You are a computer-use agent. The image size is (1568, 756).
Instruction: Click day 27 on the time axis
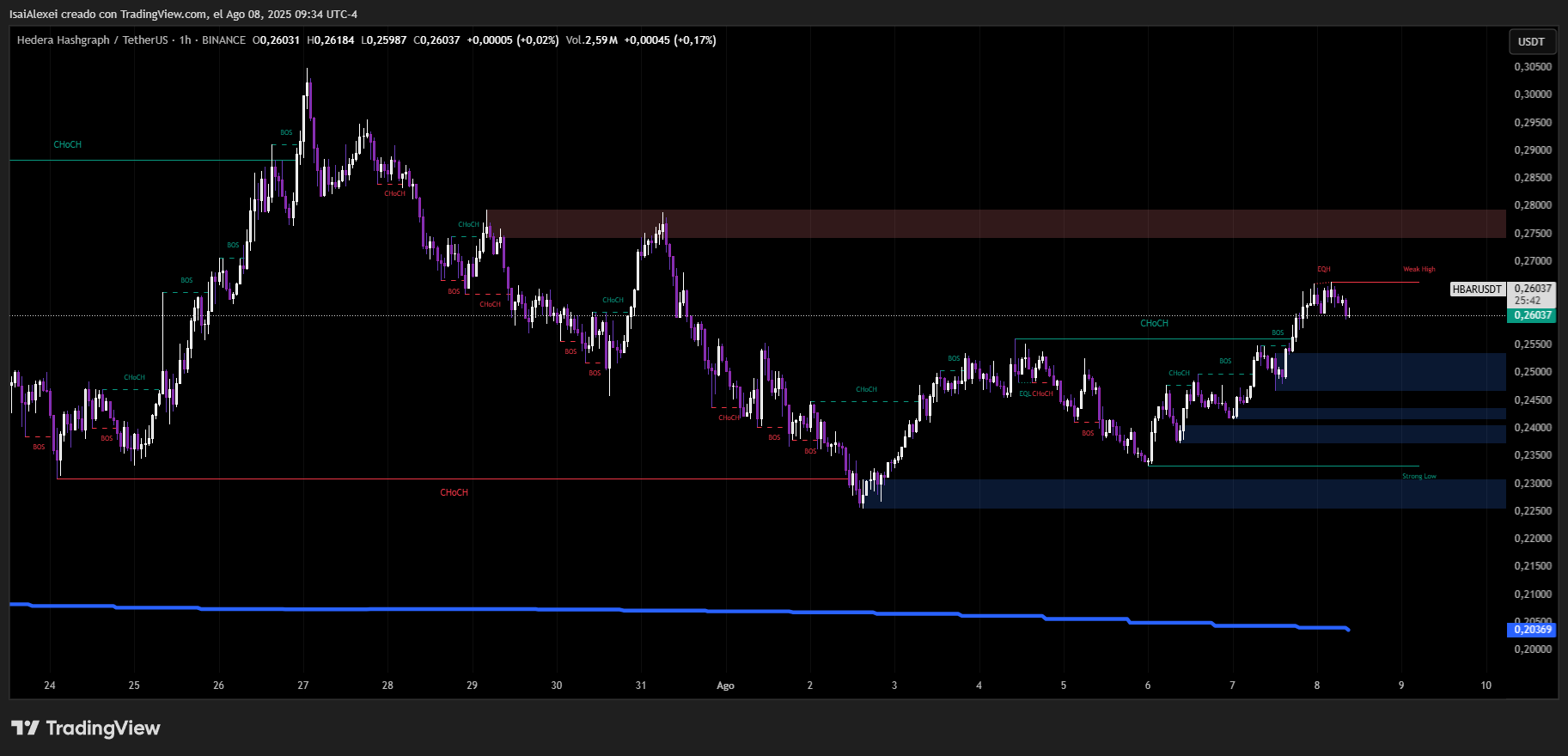click(303, 686)
